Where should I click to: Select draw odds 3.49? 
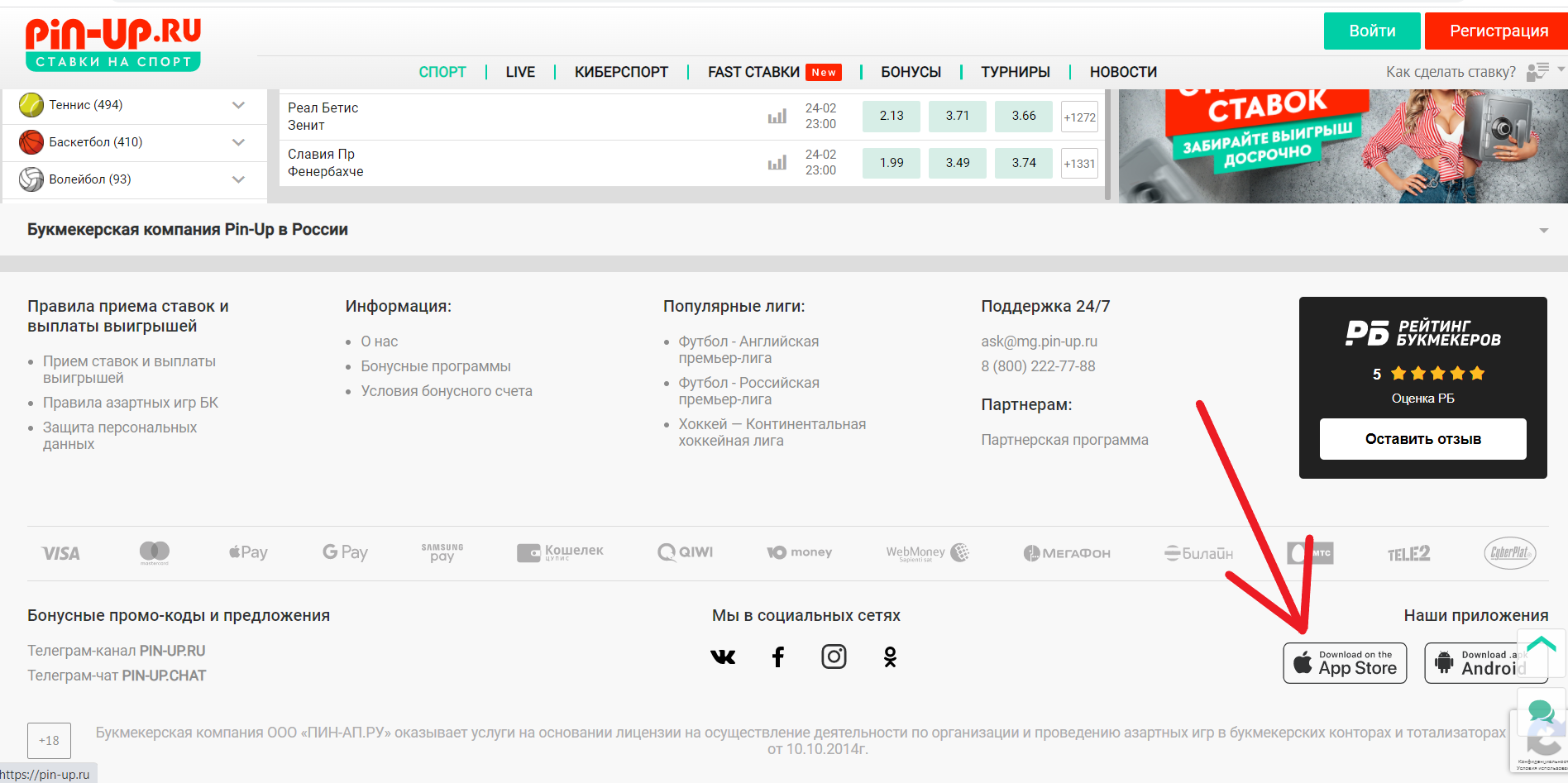(958, 163)
